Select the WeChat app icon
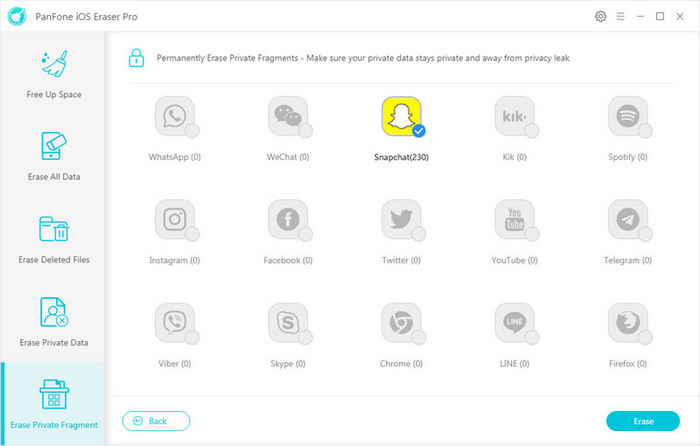The height and width of the screenshot is (446, 700). [288, 116]
